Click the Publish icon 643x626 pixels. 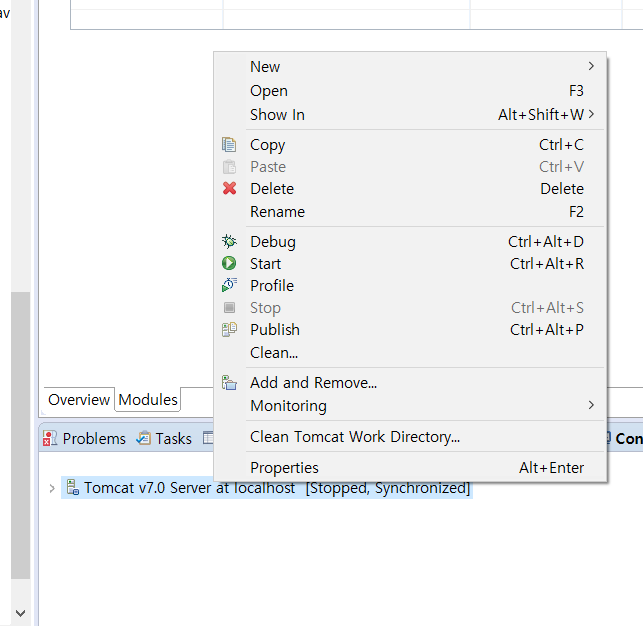[229, 330]
